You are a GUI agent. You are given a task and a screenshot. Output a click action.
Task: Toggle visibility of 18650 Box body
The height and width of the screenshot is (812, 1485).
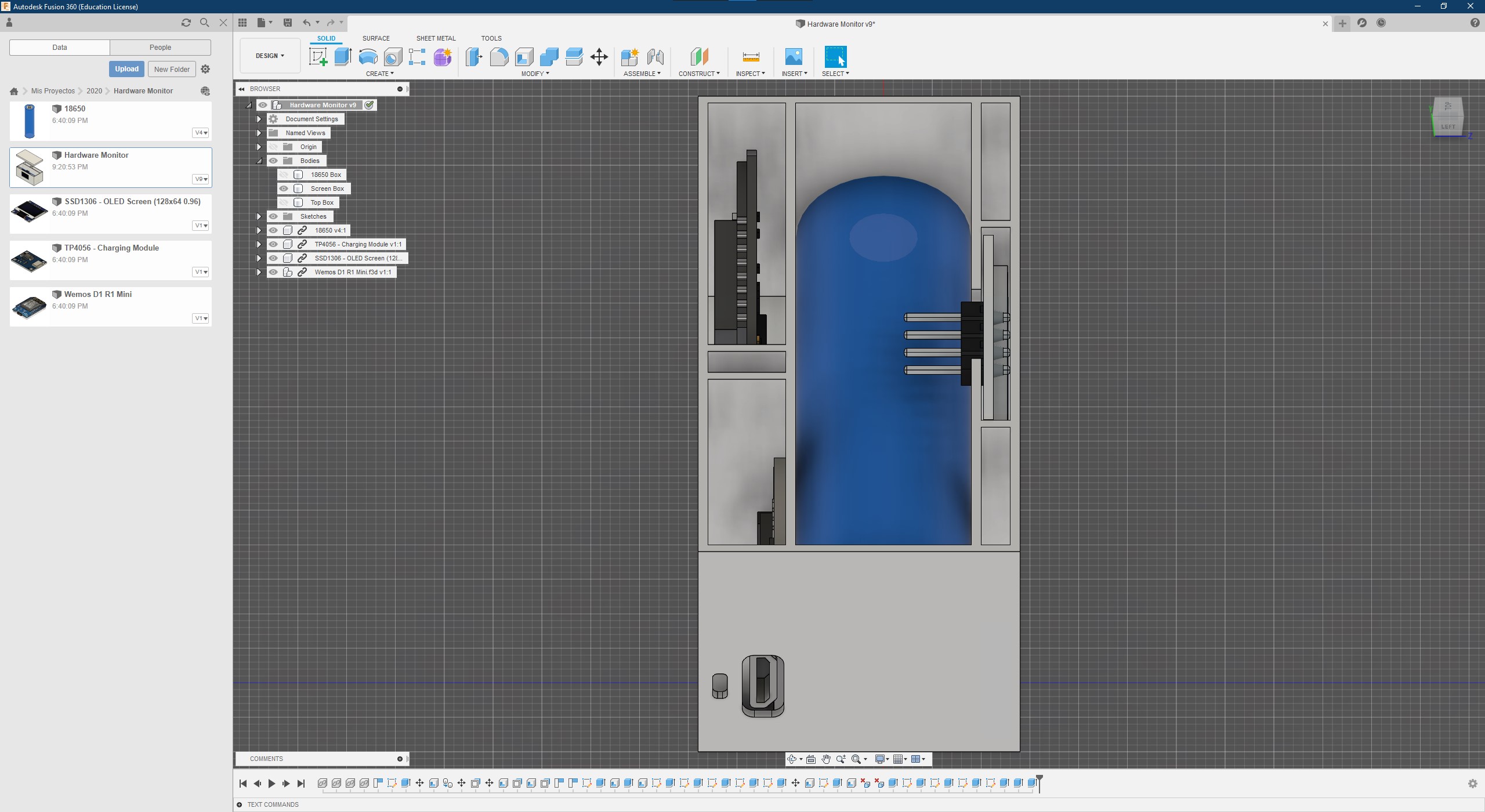tap(284, 175)
